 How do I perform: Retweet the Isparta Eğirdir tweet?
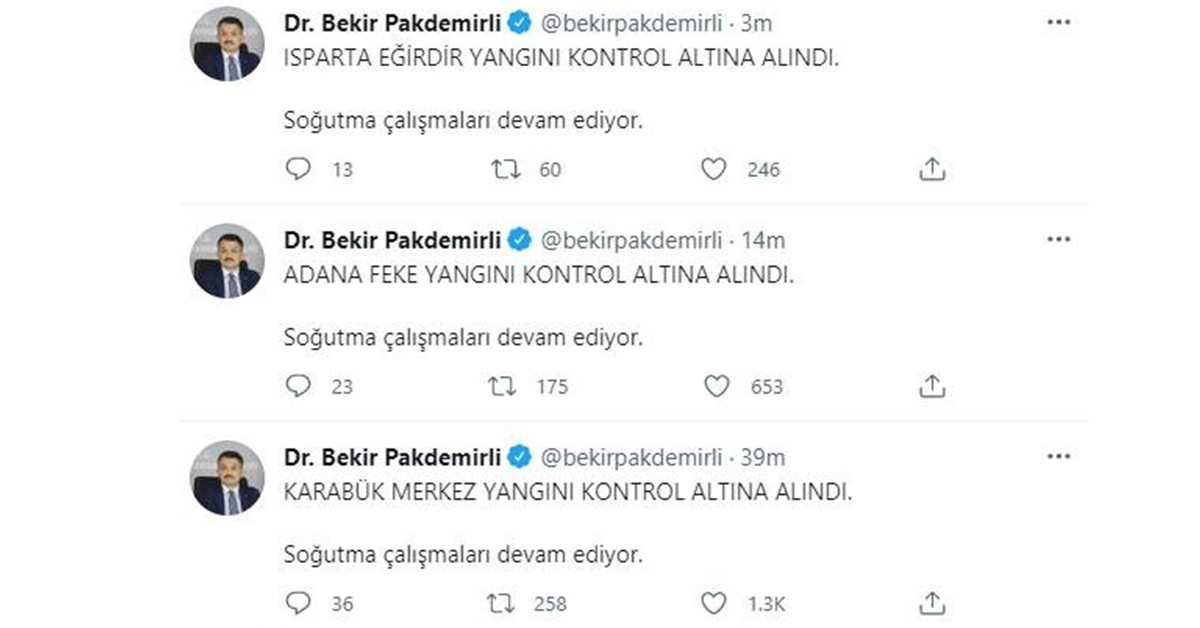click(507, 170)
